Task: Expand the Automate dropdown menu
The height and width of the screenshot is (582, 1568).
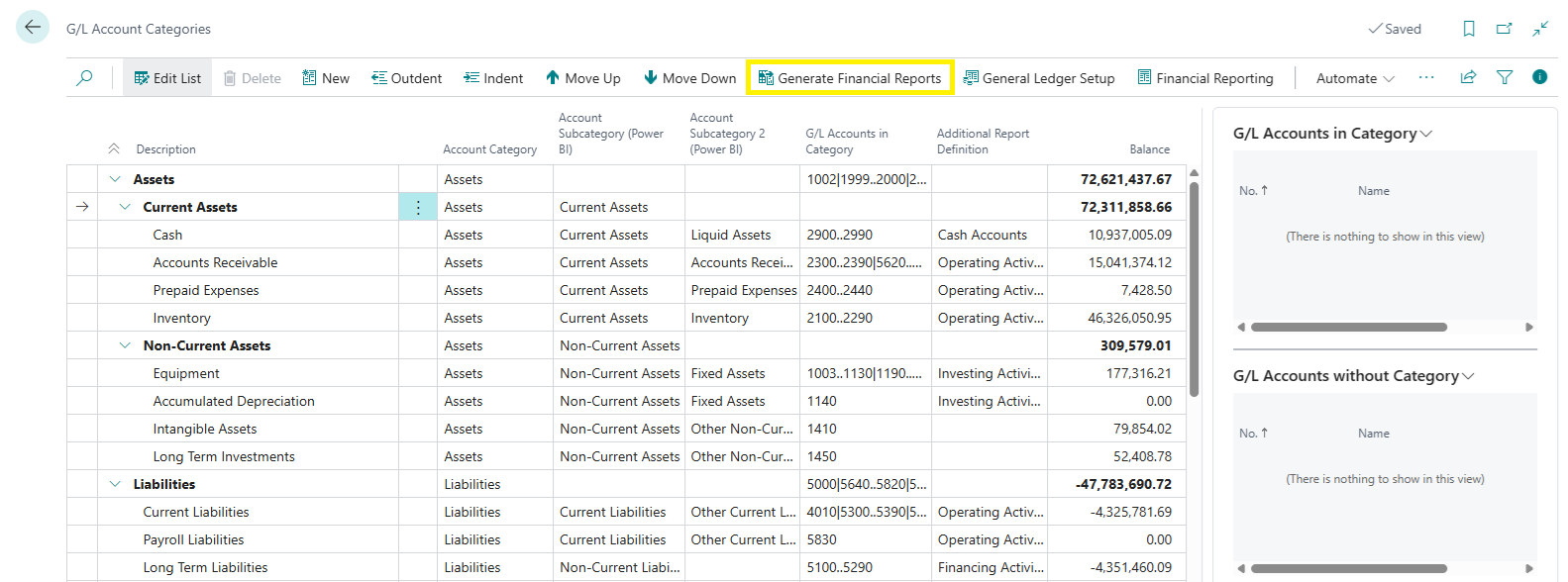Action: [1354, 78]
